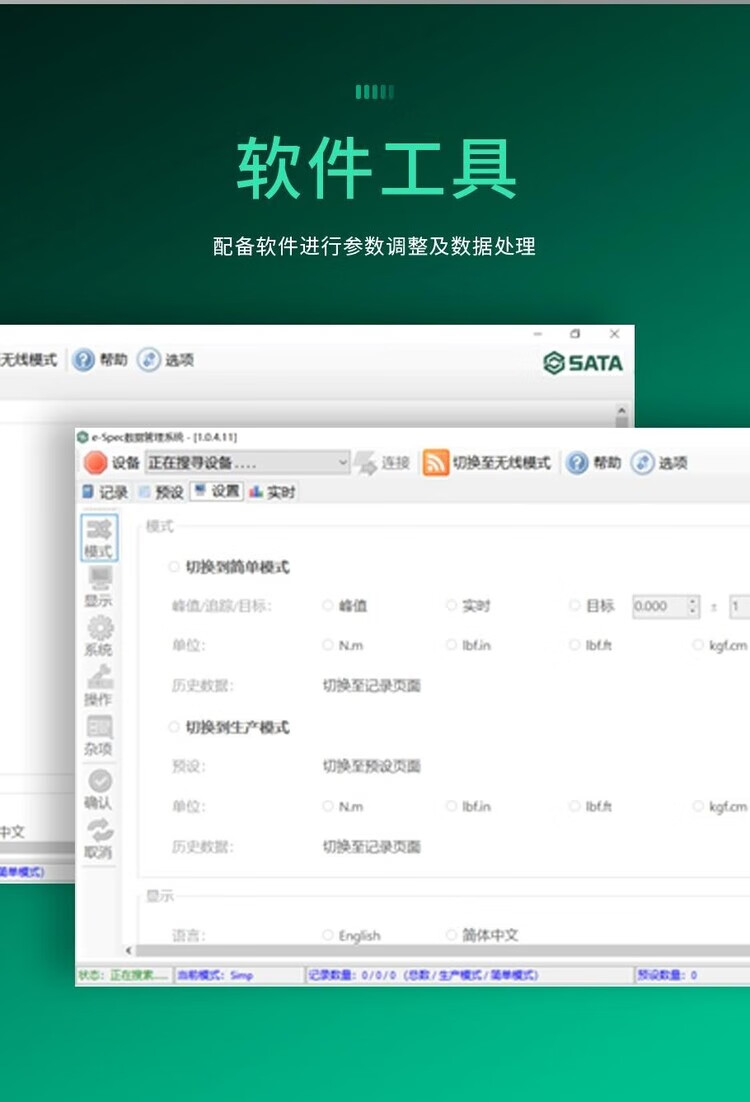This screenshot has width=750, height=1102.
Task: Click the horizontal scrollbar at panel bottom
Action: [x=440, y=951]
